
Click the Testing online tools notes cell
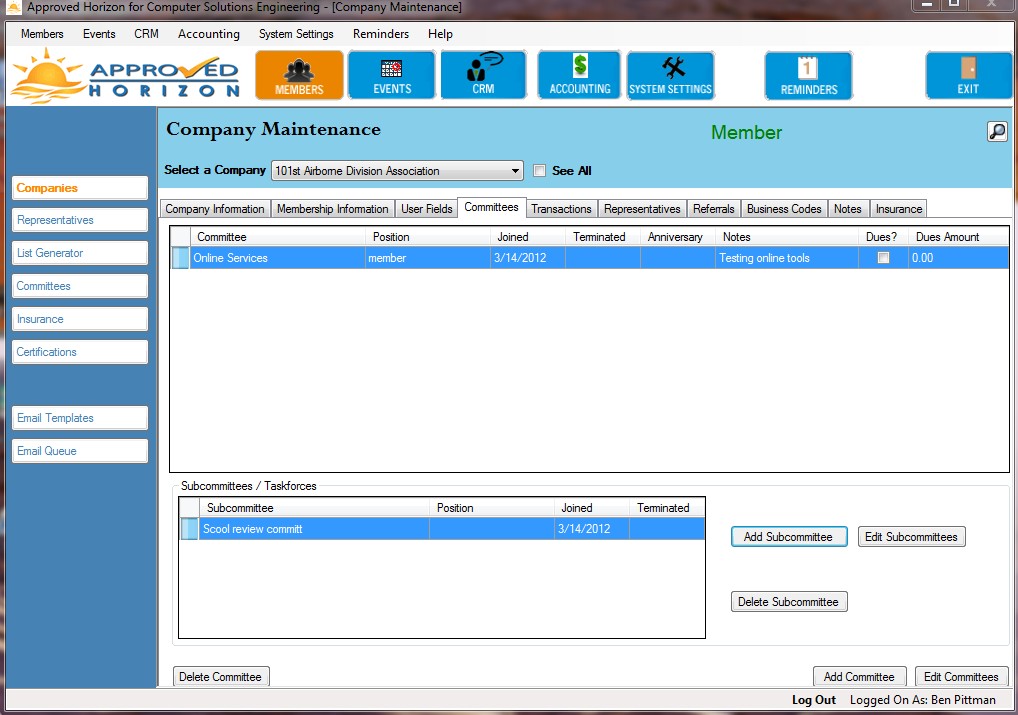coord(787,258)
